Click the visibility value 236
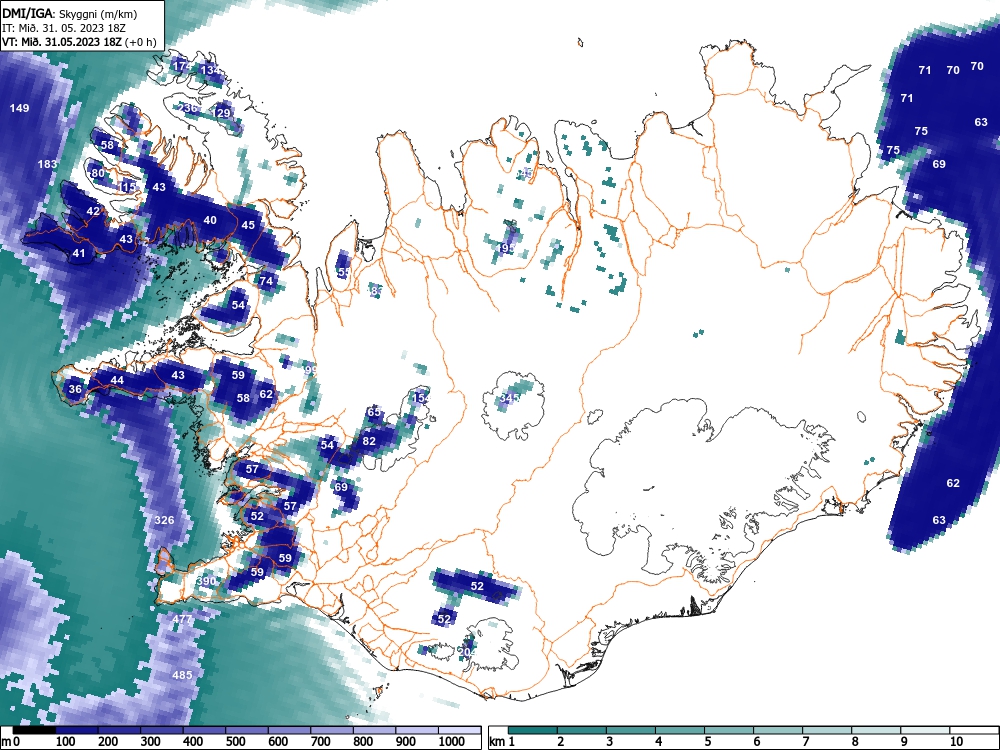The width and height of the screenshot is (1000, 750). [x=188, y=108]
